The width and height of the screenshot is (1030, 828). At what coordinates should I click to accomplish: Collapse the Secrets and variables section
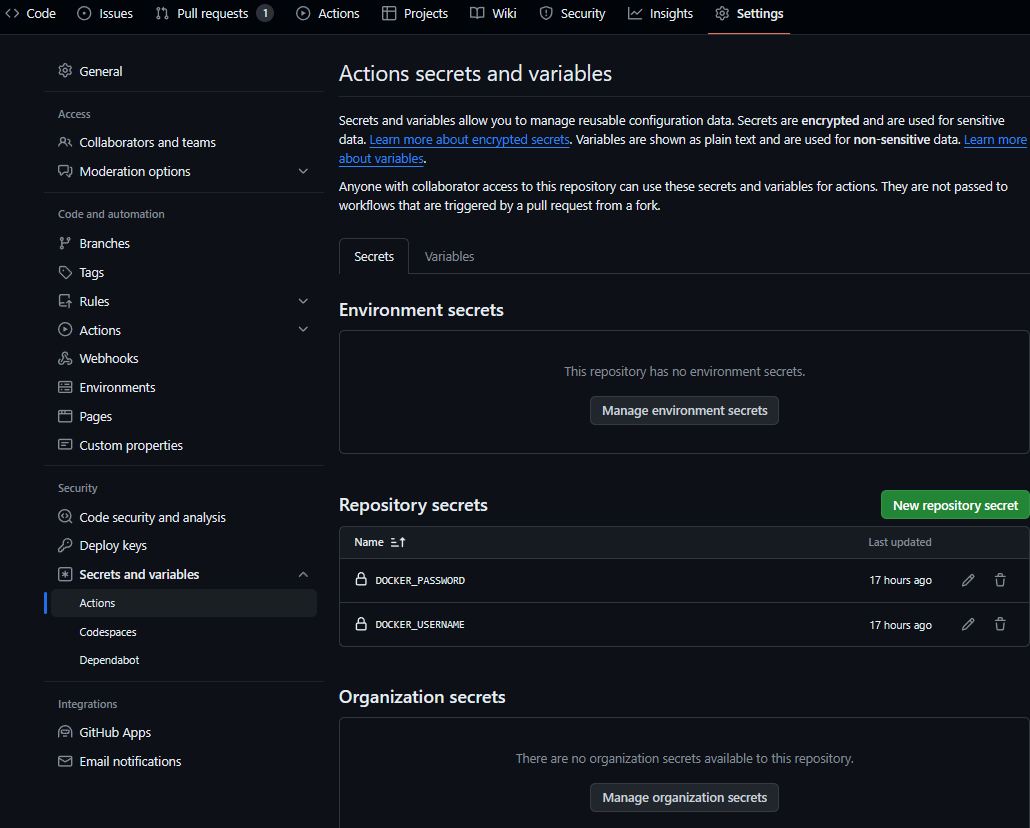303,574
